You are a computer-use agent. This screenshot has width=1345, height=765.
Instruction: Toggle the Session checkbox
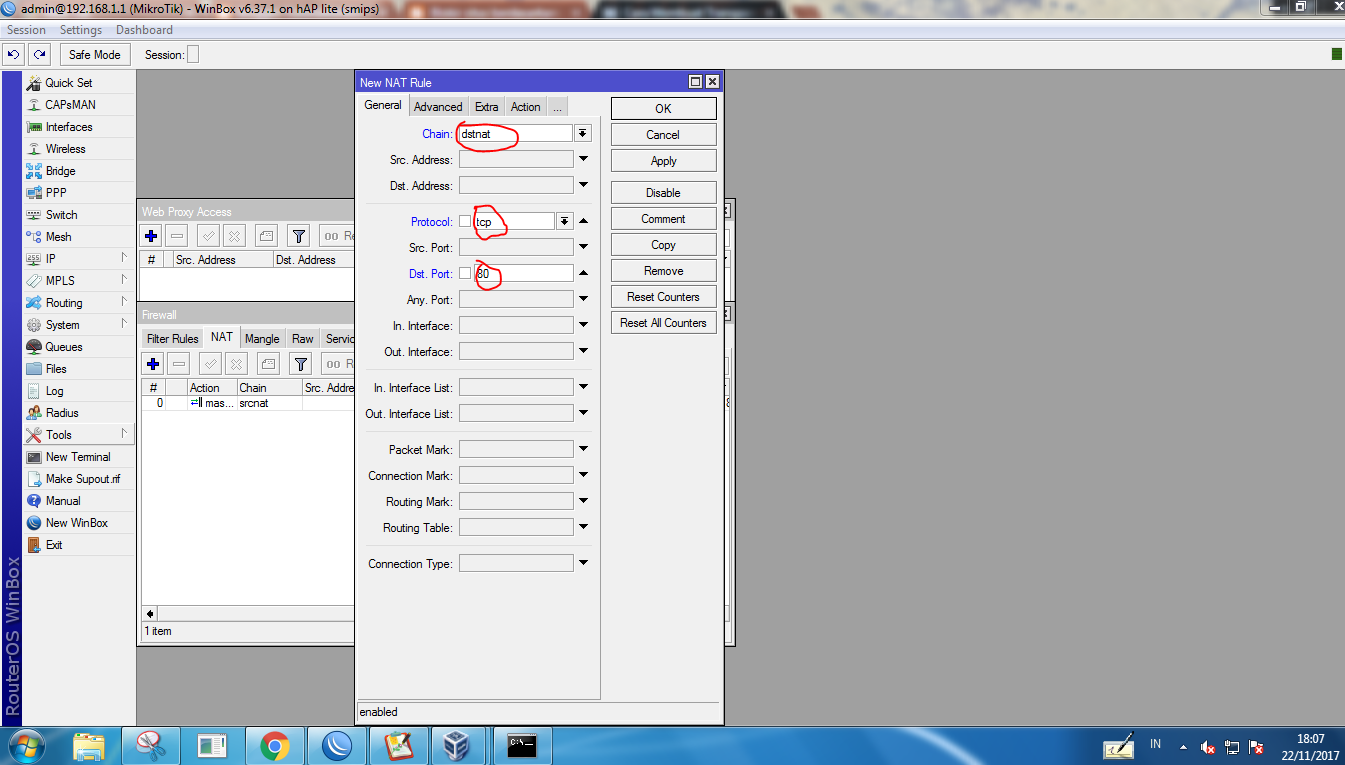[x=193, y=54]
